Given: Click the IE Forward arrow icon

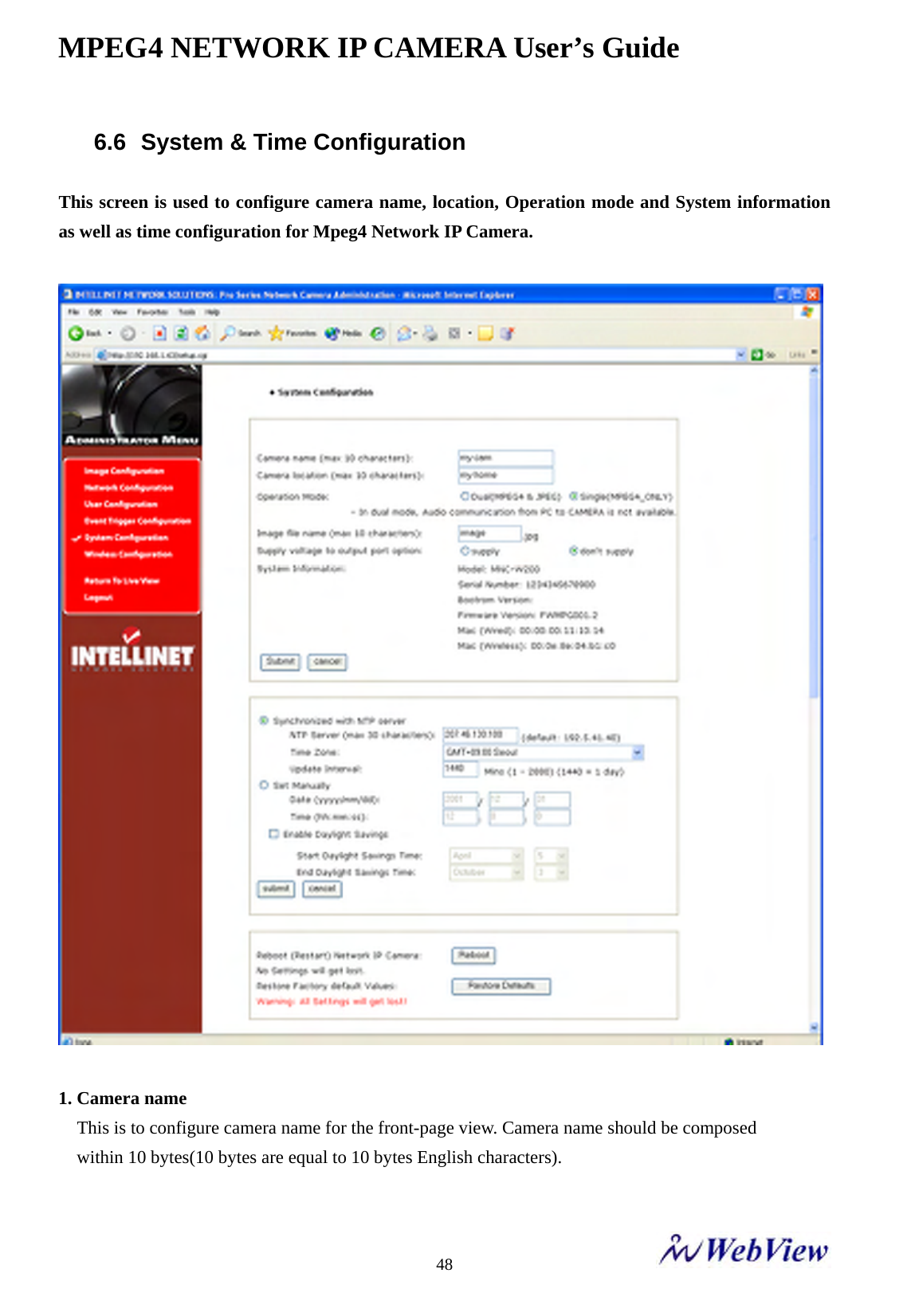Looking at the screenshot, I should click(x=128, y=333).
